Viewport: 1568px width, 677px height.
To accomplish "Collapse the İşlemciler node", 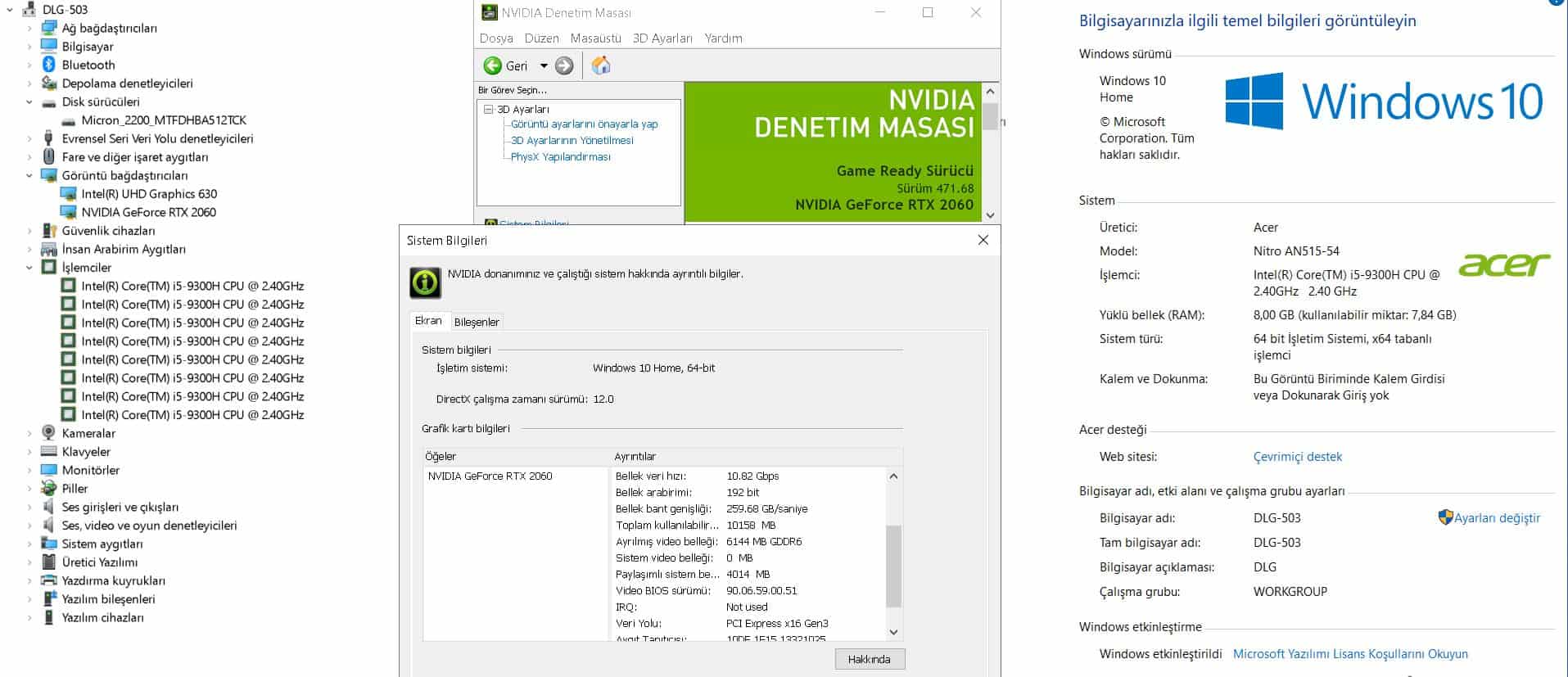I will pyautogui.click(x=29, y=268).
